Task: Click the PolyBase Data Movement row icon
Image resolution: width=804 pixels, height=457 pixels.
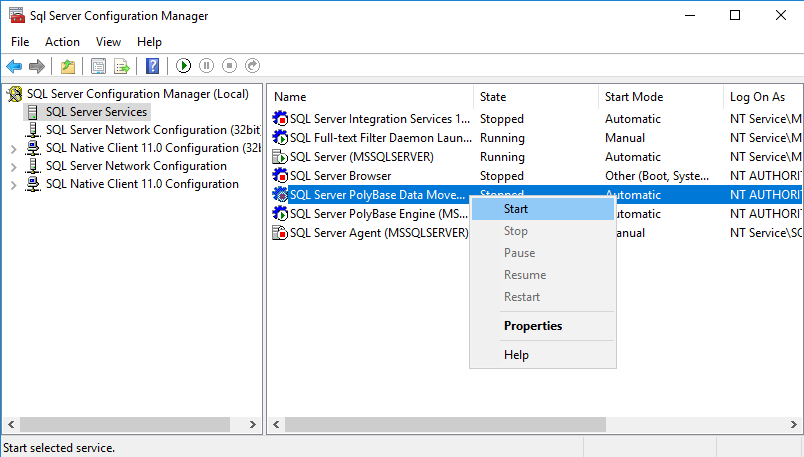Action: (280, 194)
